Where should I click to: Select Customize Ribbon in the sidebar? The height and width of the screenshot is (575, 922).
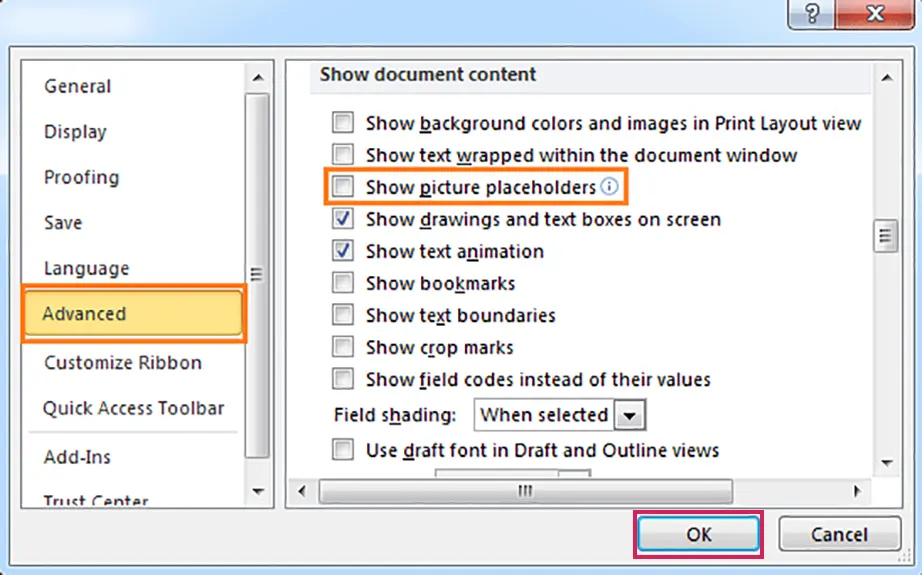tap(123, 362)
